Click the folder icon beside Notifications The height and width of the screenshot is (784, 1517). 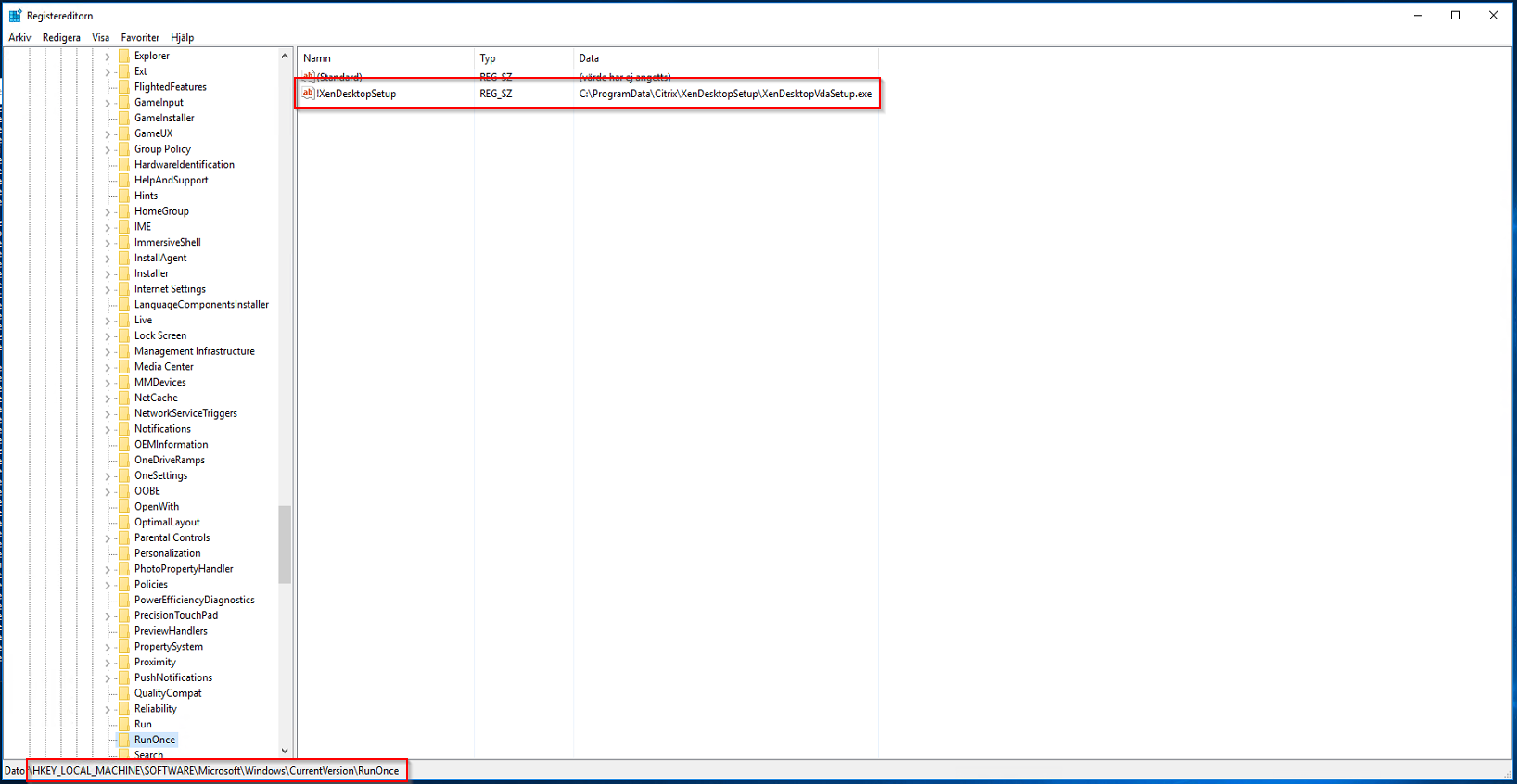(x=124, y=429)
